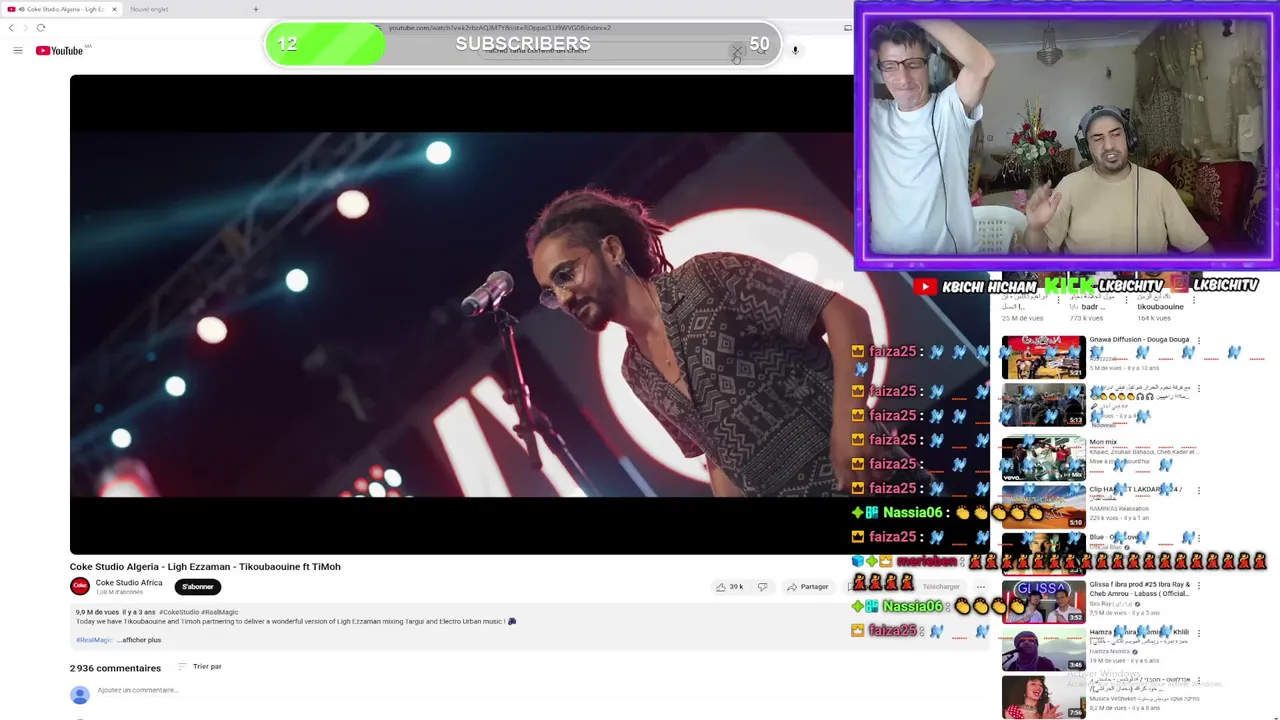The width and height of the screenshot is (1280, 720).
Task: Open Glissa f ibra prod #25 title
Action: tap(1140, 589)
